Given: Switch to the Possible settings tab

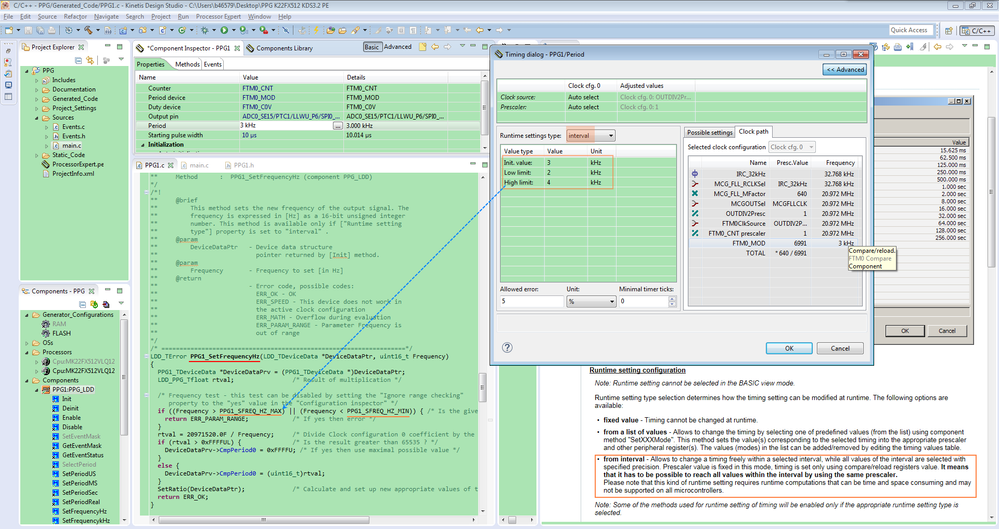Looking at the screenshot, I should pyautogui.click(x=709, y=132).
